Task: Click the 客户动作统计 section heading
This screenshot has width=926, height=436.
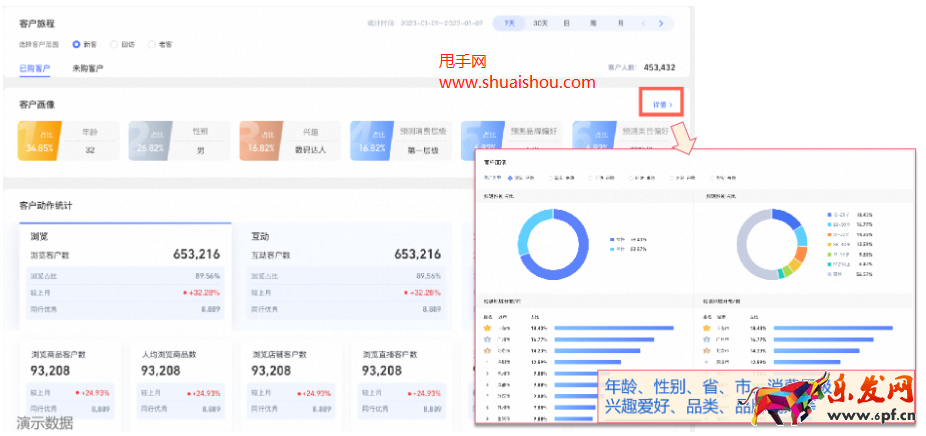Action: point(46,206)
